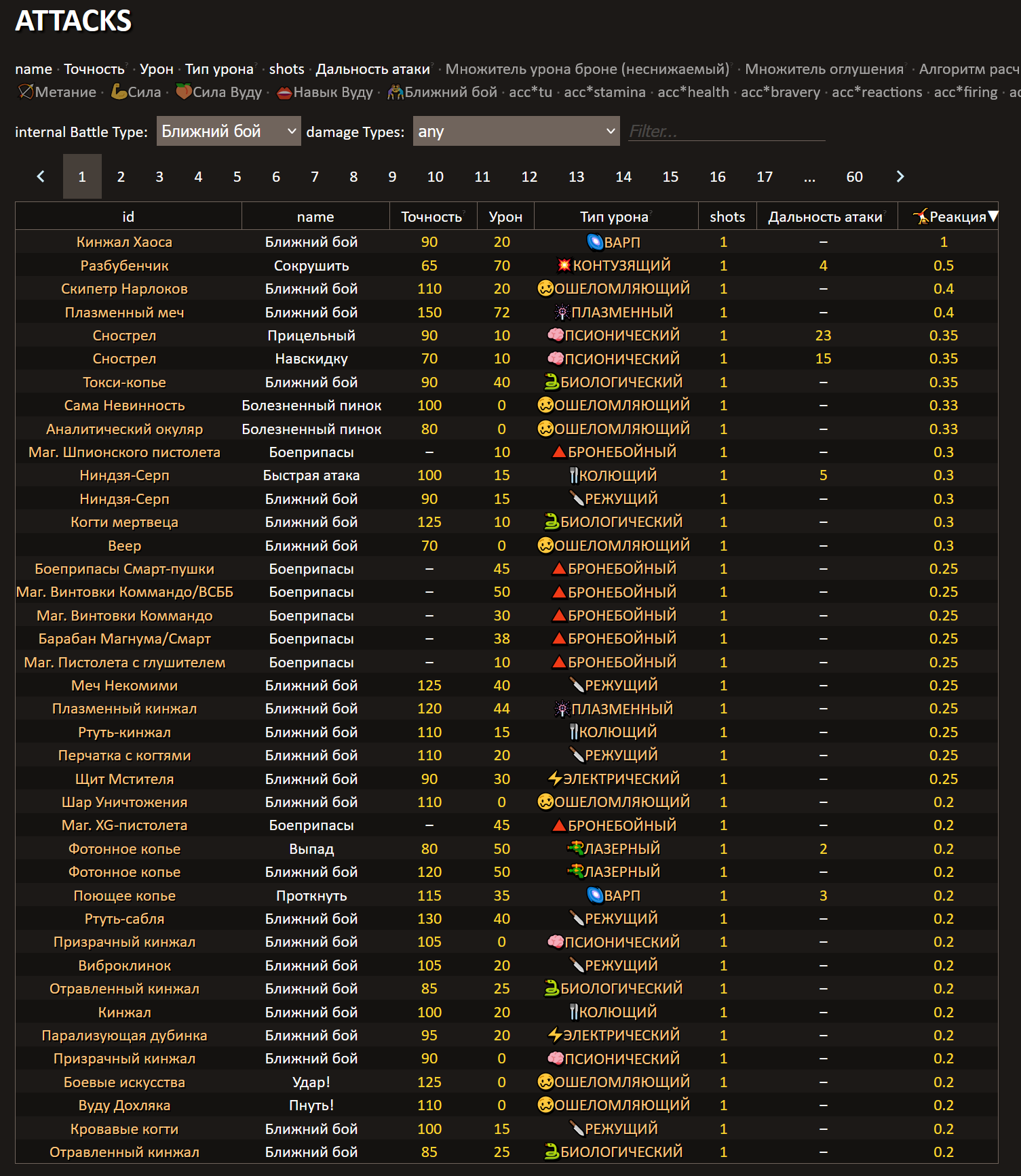The height and width of the screenshot is (1176, 1021).
Task: Sort by Урон column header
Action: tap(505, 216)
